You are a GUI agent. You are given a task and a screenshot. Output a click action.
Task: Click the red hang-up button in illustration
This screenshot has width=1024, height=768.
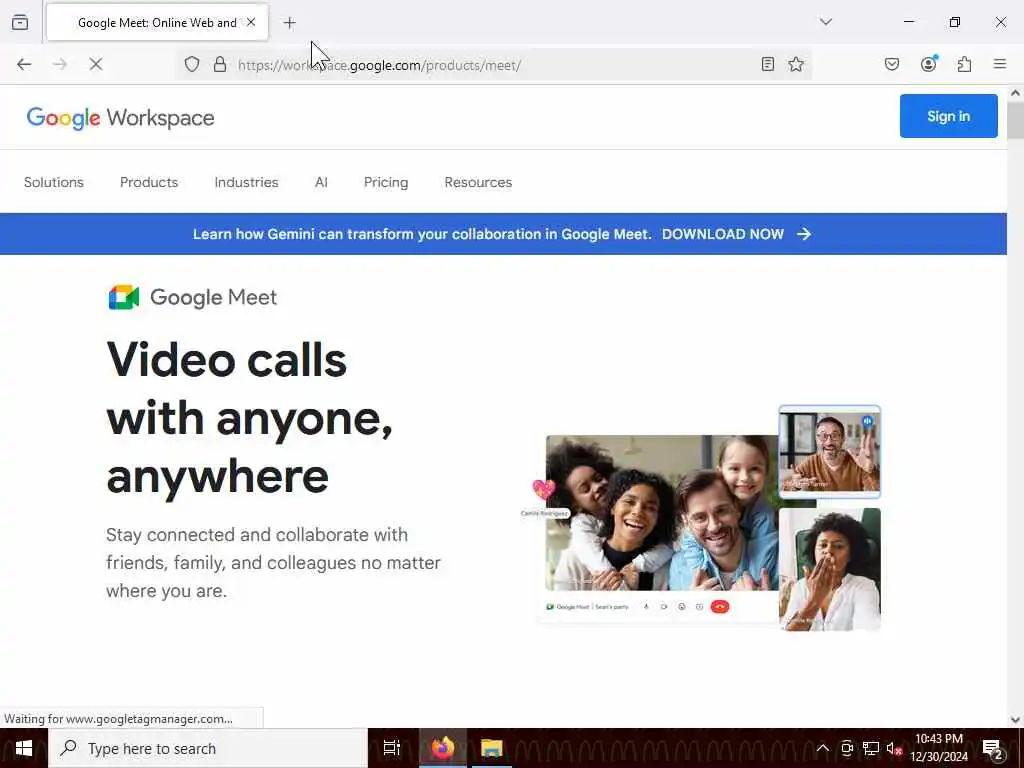click(x=720, y=607)
